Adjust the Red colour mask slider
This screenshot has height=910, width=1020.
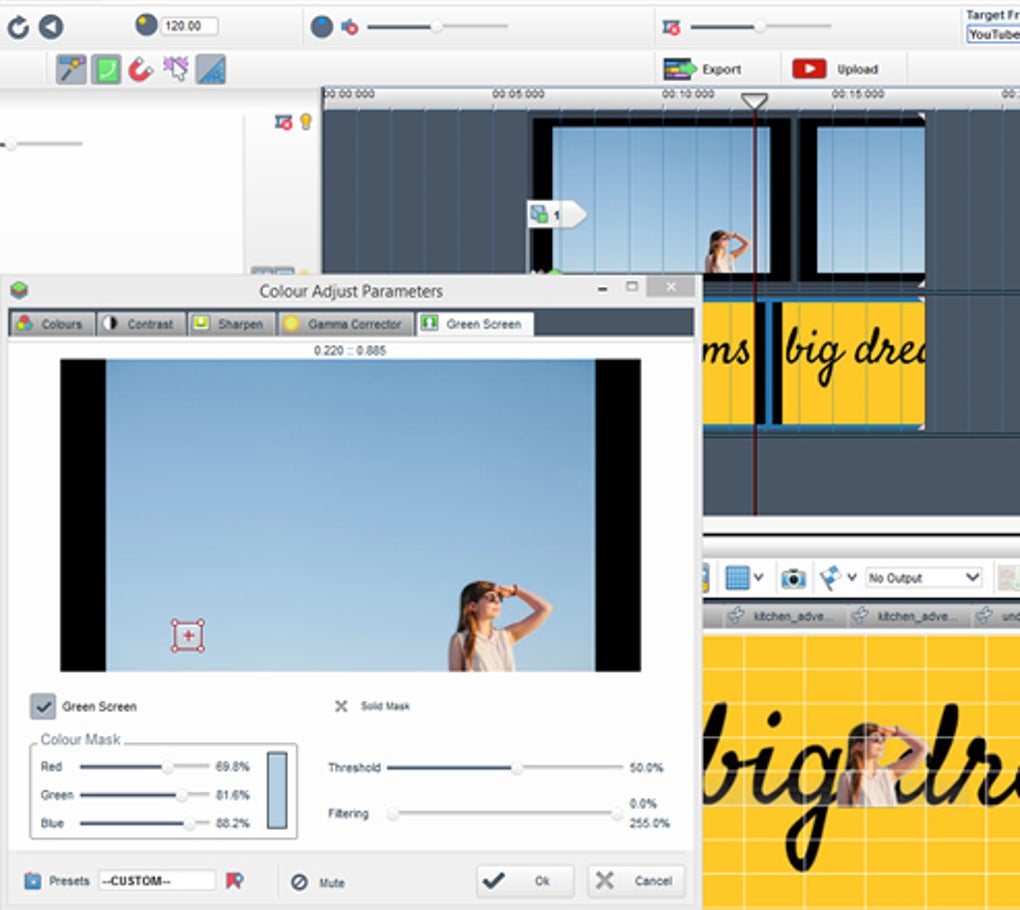pos(167,767)
